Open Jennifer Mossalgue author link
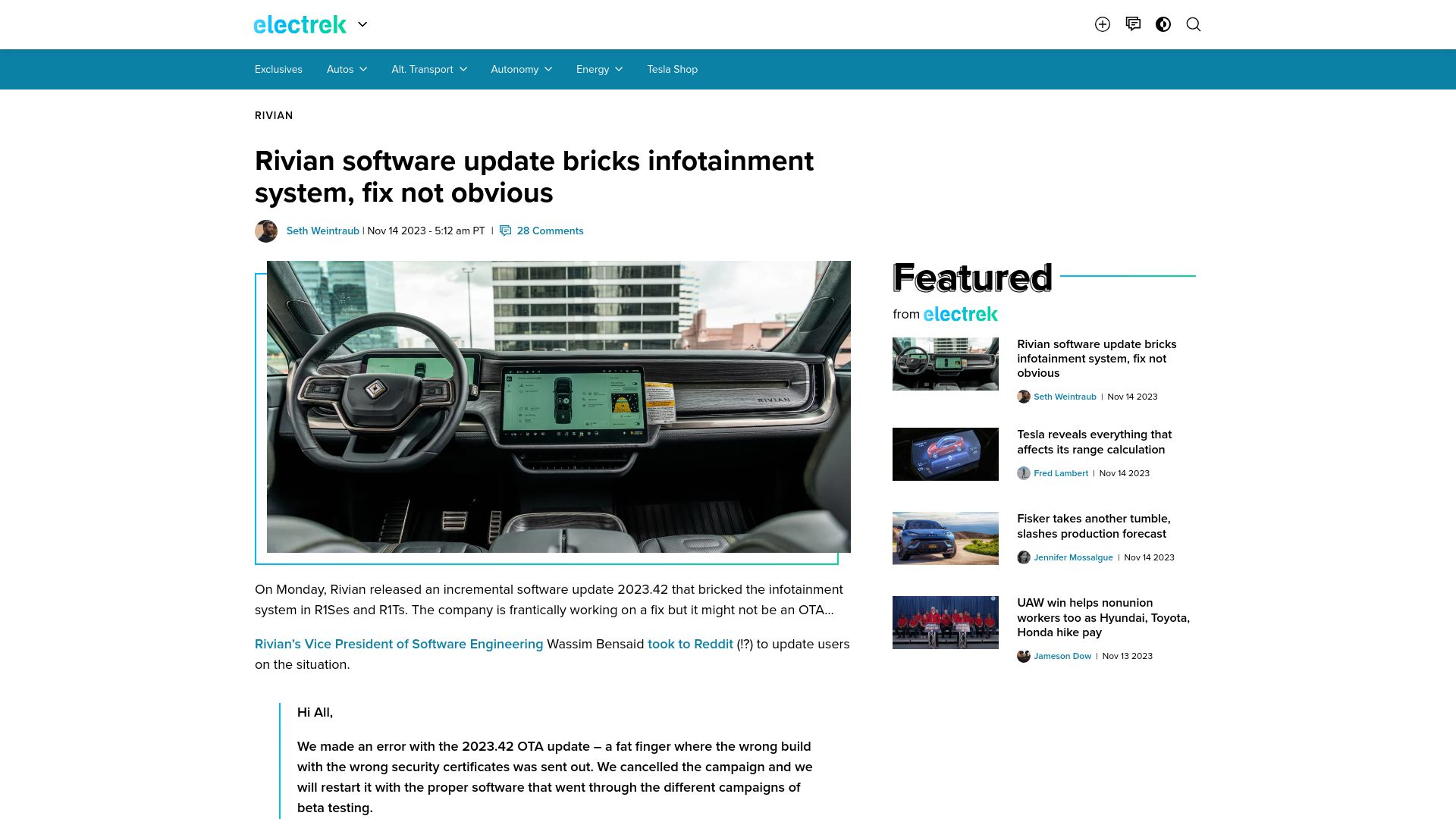This screenshot has width=1456, height=819. tap(1073, 557)
